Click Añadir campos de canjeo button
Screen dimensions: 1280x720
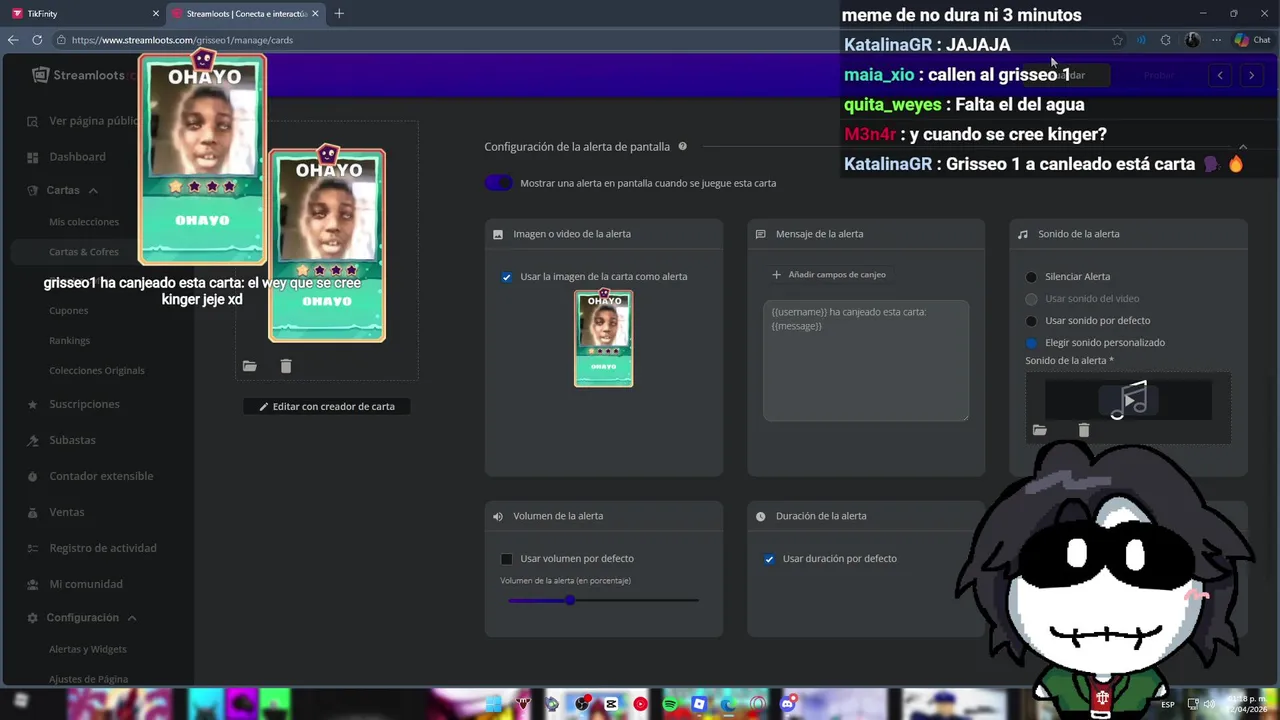click(x=828, y=275)
